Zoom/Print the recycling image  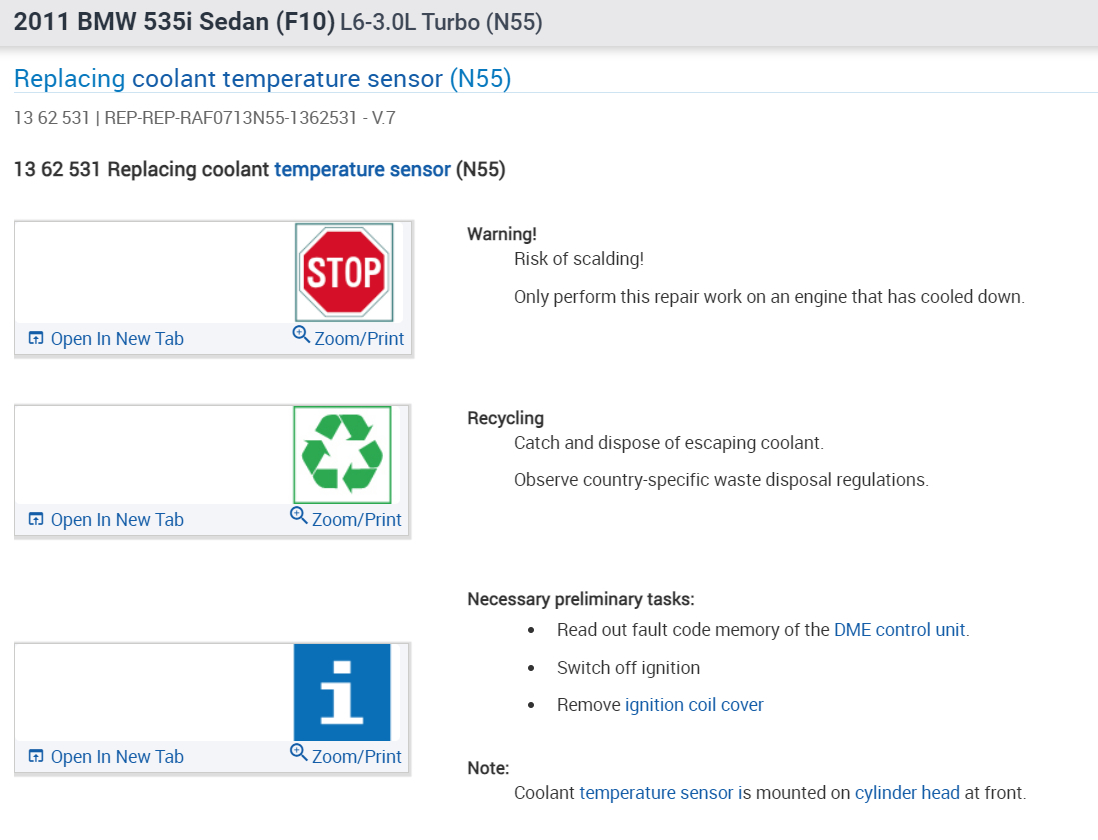346,520
